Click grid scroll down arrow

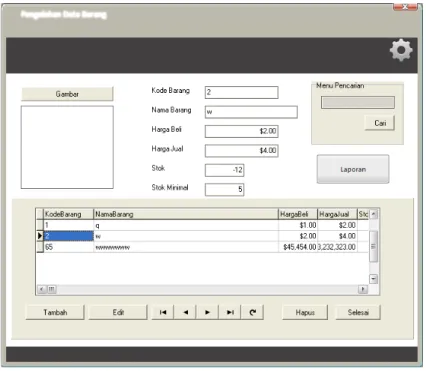pyautogui.click(x=374, y=279)
